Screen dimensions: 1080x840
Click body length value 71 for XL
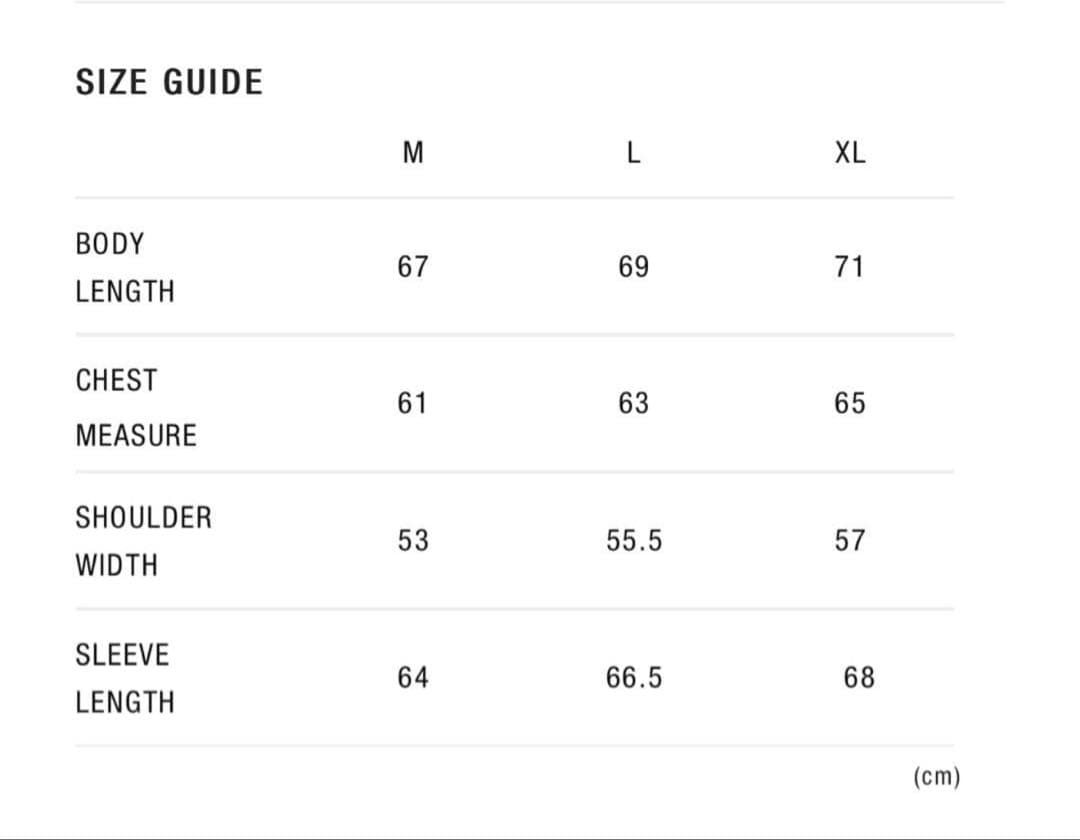pyautogui.click(x=849, y=267)
